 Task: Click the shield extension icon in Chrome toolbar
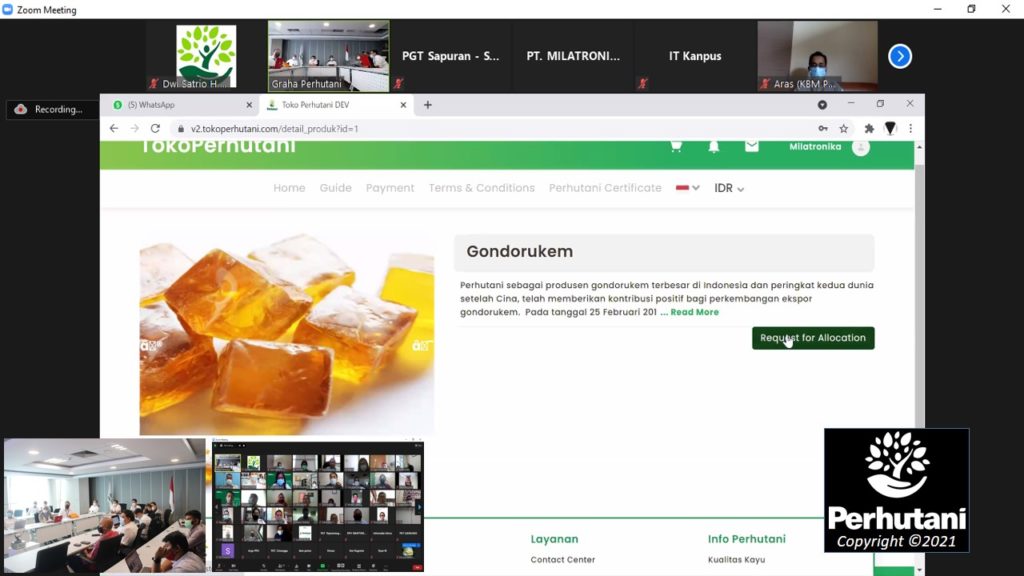tap(890, 129)
